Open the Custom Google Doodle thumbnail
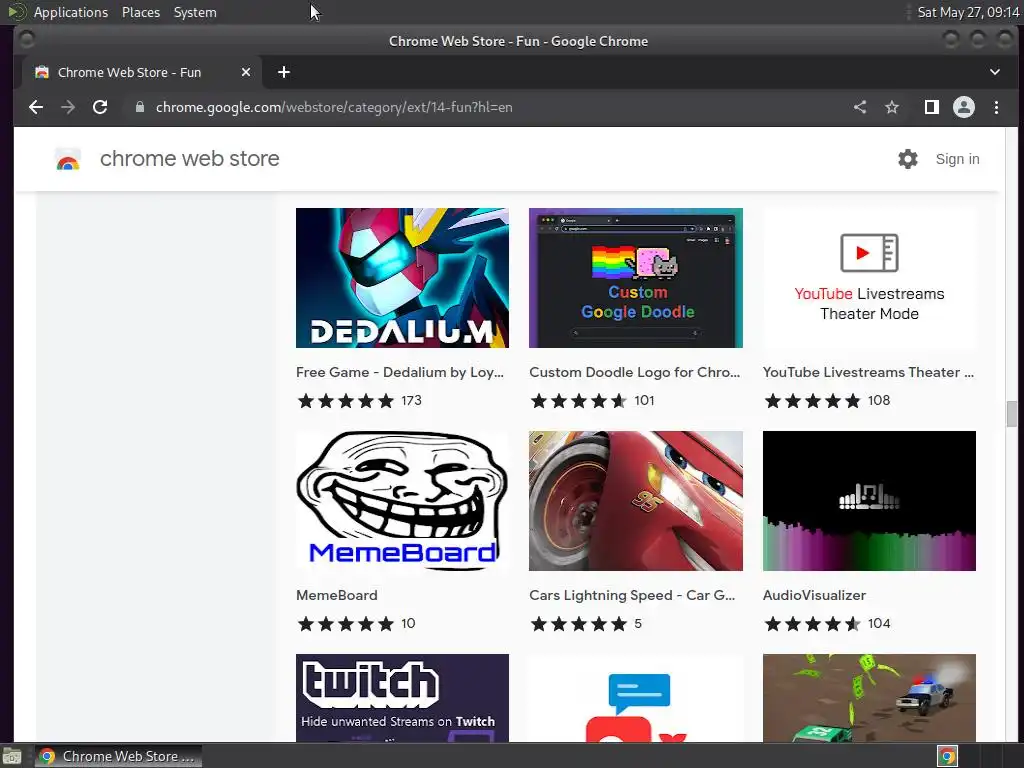The image size is (1024, 768). (635, 278)
